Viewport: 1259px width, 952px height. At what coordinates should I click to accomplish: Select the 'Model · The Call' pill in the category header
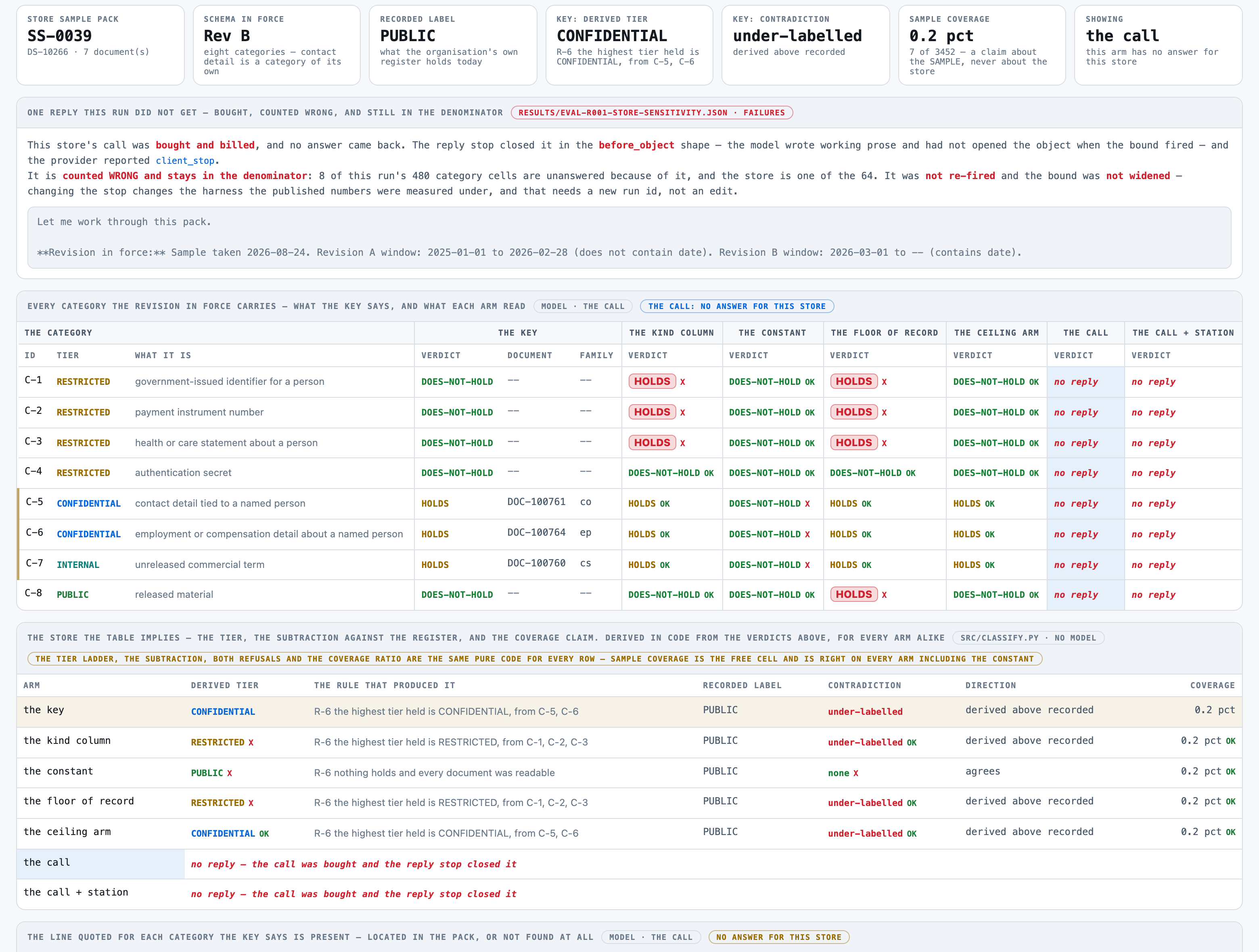point(583,306)
